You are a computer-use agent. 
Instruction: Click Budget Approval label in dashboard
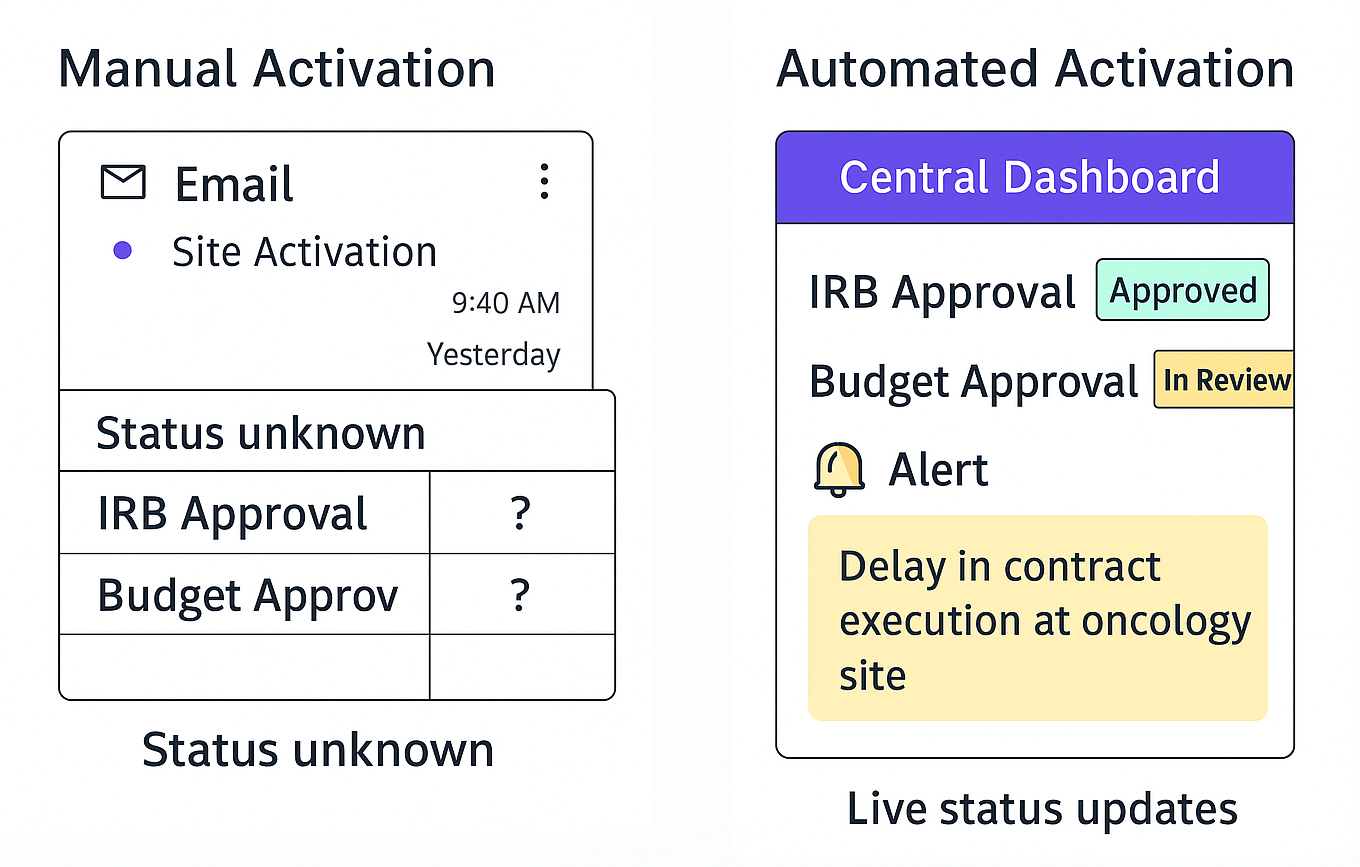tap(974, 382)
